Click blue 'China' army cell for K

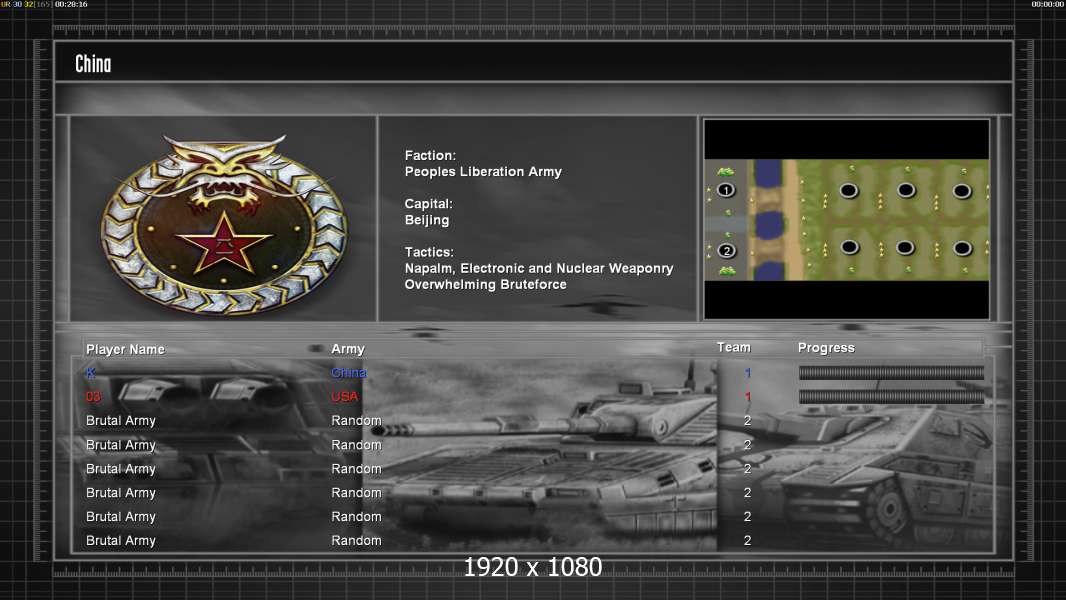click(349, 372)
